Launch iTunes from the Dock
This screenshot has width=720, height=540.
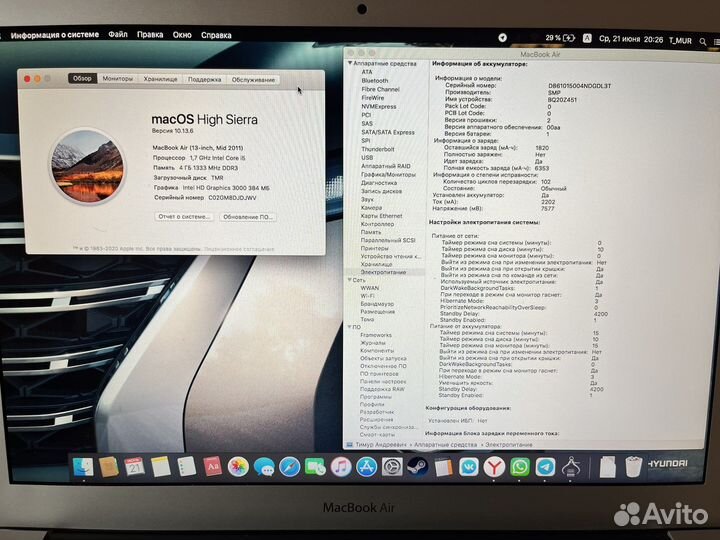(341, 467)
